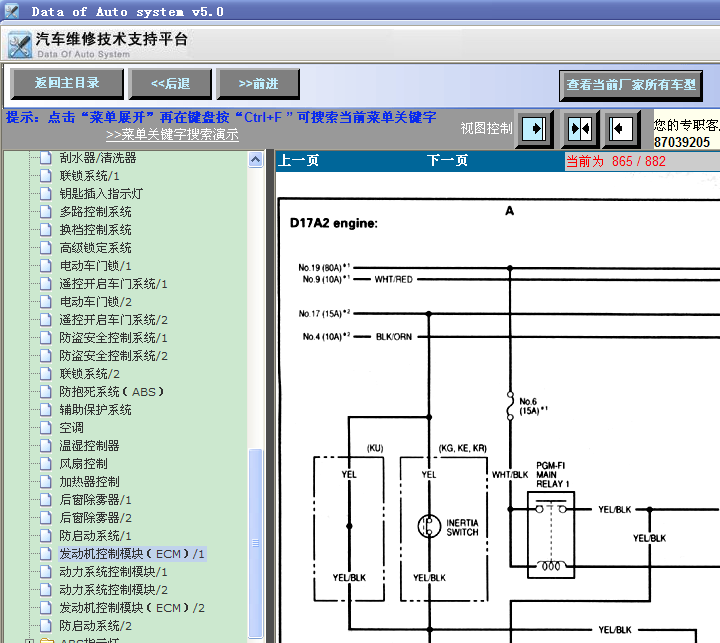Click tree scrollbar up arrow

(256, 160)
